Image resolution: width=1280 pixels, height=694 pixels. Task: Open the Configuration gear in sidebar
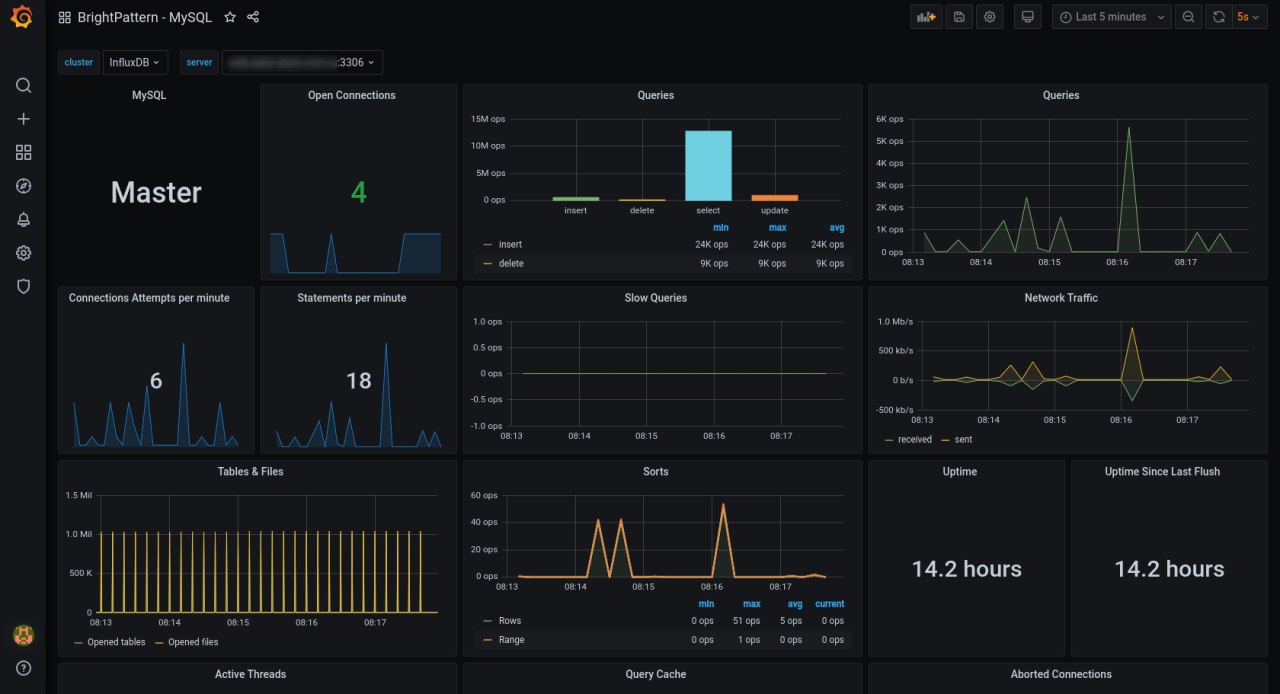(x=23, y=253)
